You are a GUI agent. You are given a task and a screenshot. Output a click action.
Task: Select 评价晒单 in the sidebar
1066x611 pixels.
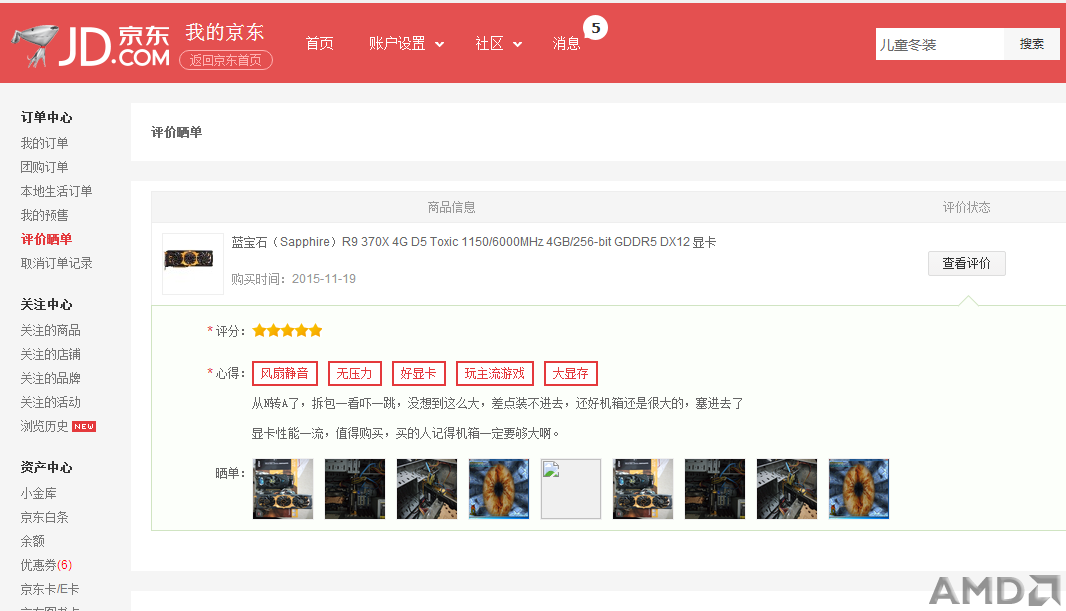[46, 239]
